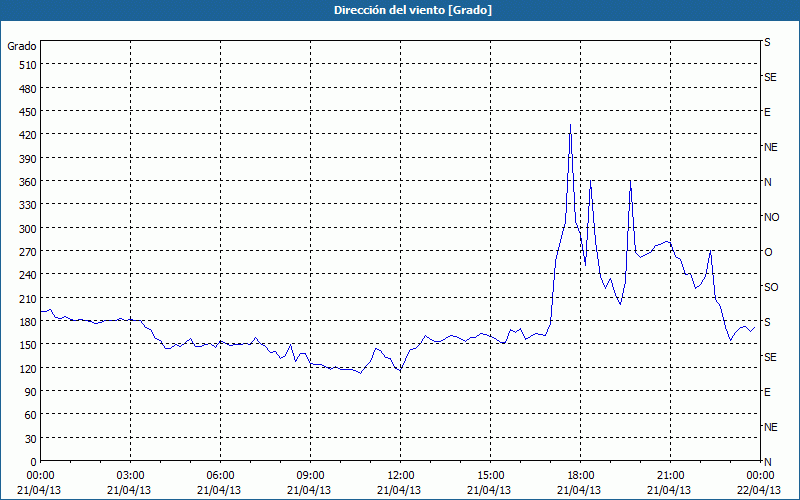
Task: Click the 120 degree axis label
Action: pos(28,368)
